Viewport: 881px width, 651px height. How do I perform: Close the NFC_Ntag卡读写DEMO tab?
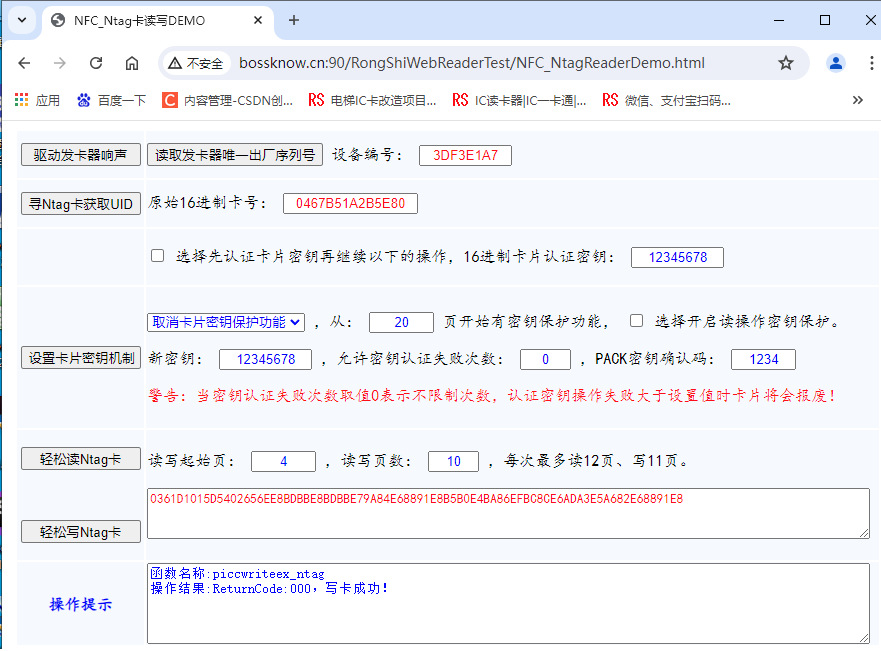coord(258,20)
